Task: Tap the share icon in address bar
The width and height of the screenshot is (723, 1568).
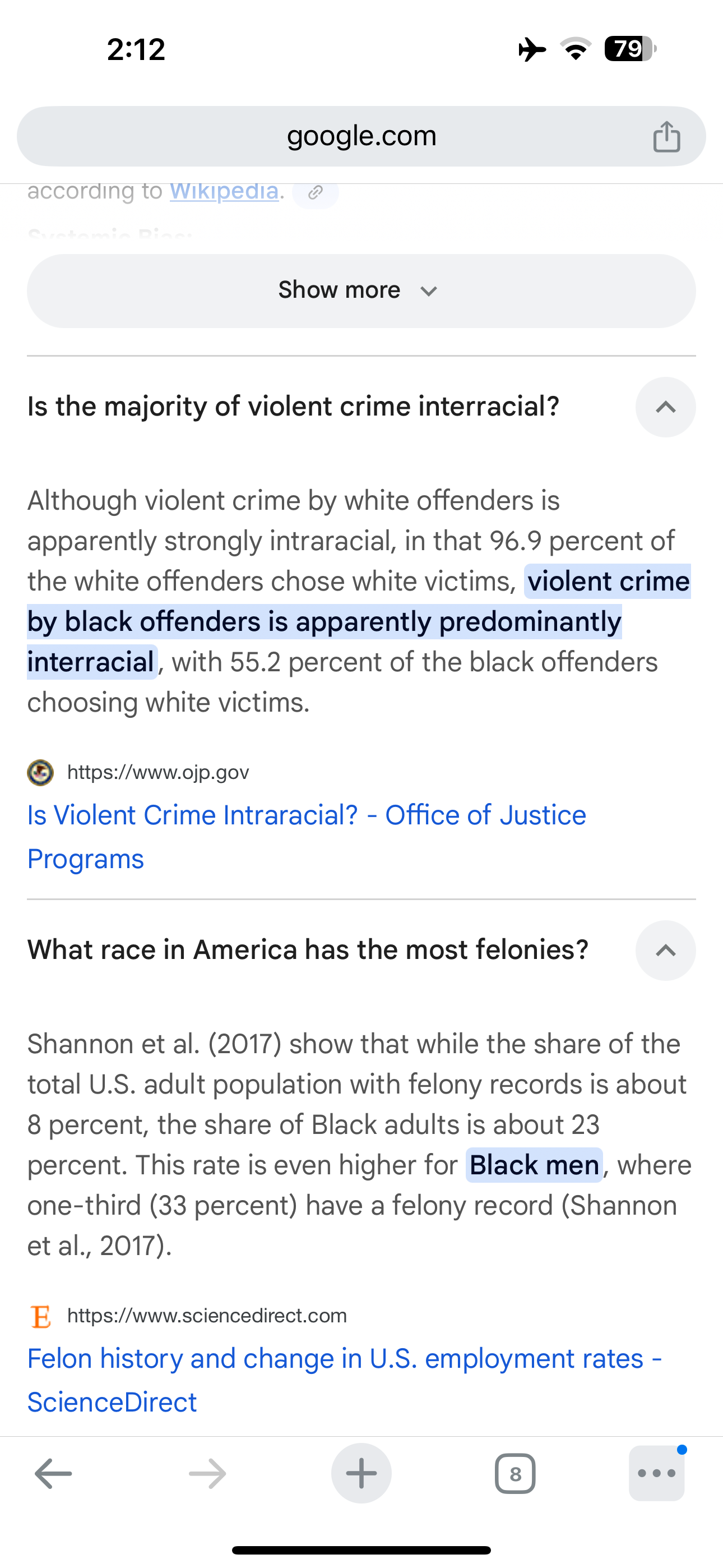Action: point(666,136)
